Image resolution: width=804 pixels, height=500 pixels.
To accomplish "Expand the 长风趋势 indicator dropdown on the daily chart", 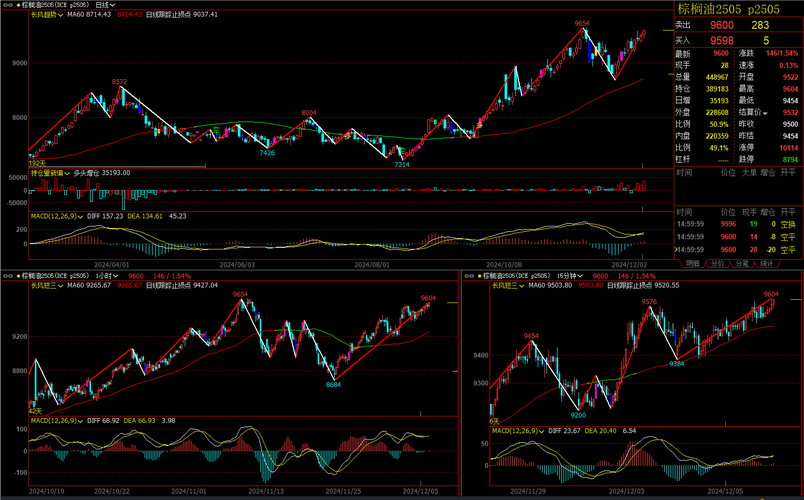I will [x=47, y=16].
